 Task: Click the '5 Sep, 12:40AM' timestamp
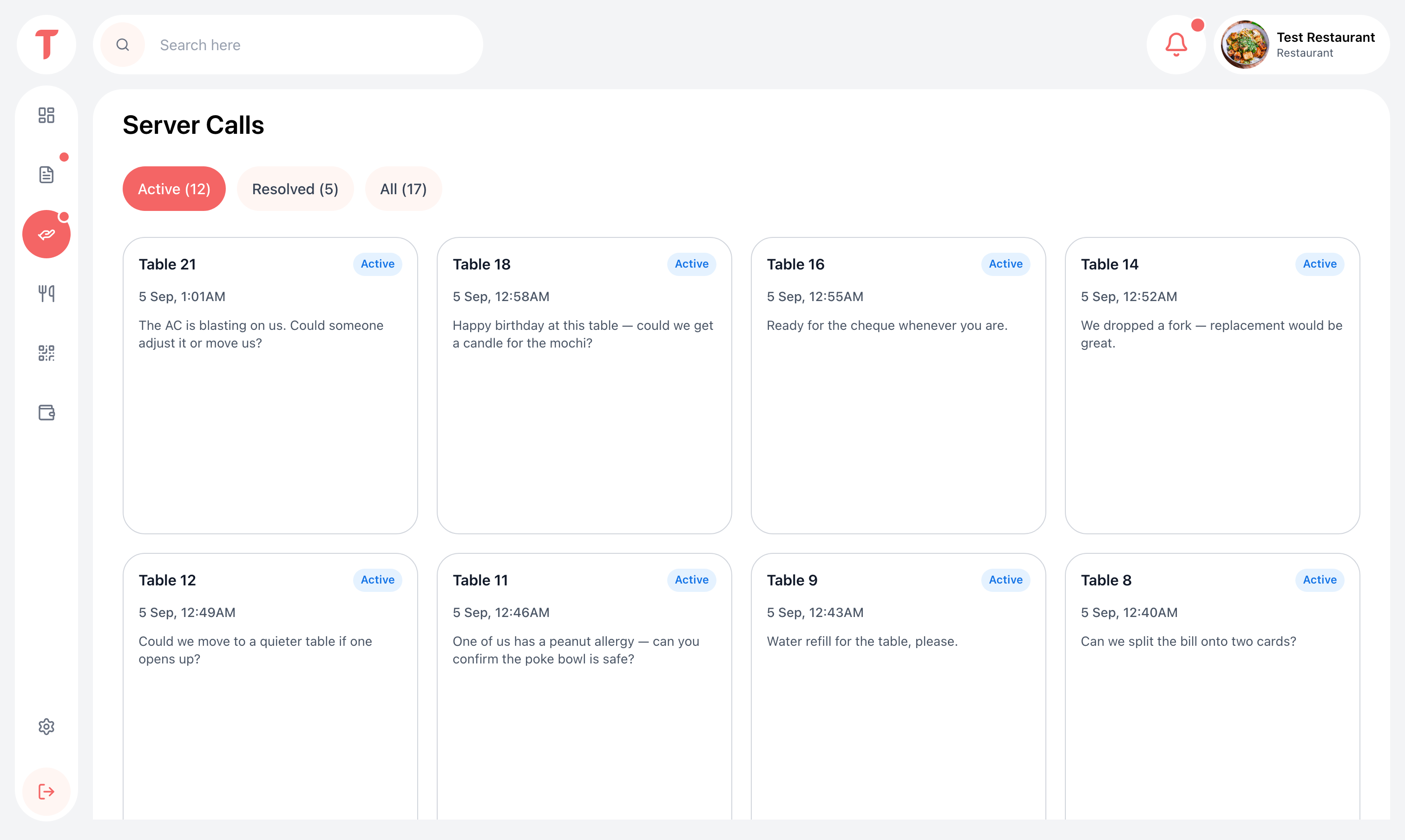click(x=1129, y=612)
